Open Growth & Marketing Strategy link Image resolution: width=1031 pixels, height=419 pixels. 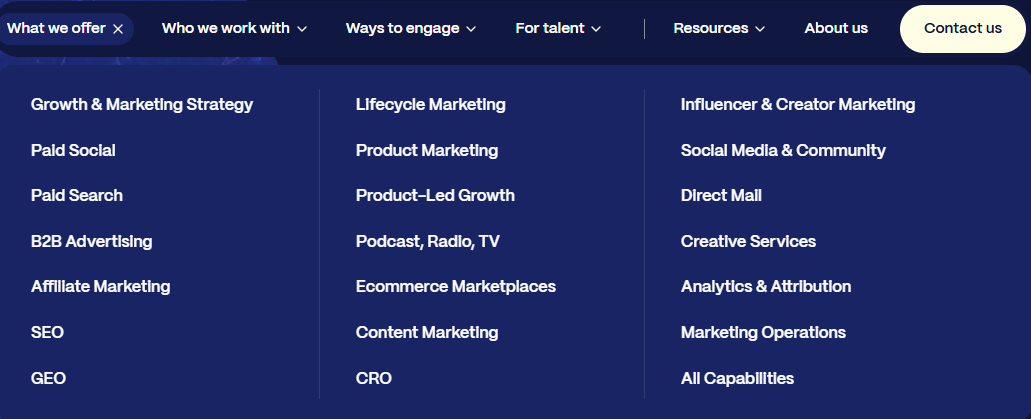142,104
